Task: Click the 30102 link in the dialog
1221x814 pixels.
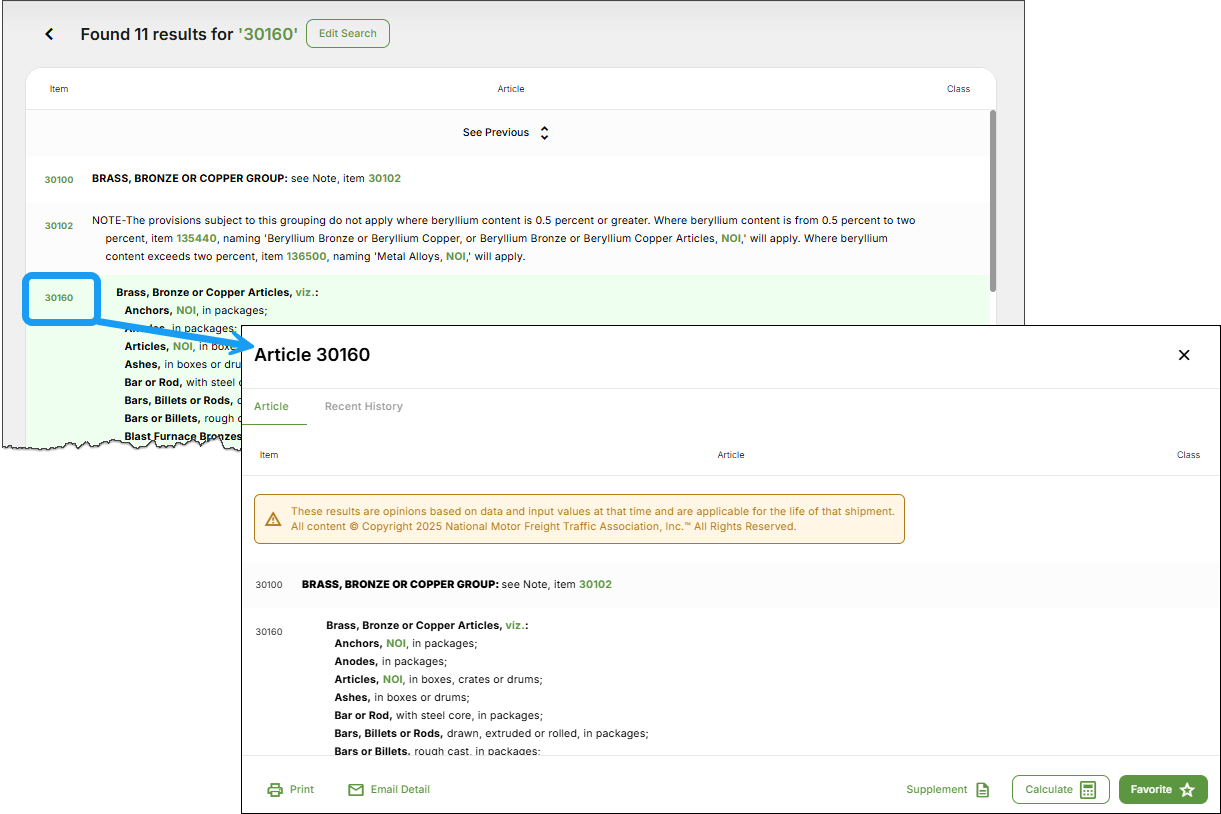Action: pyautogui.click(x=595, y=584)
